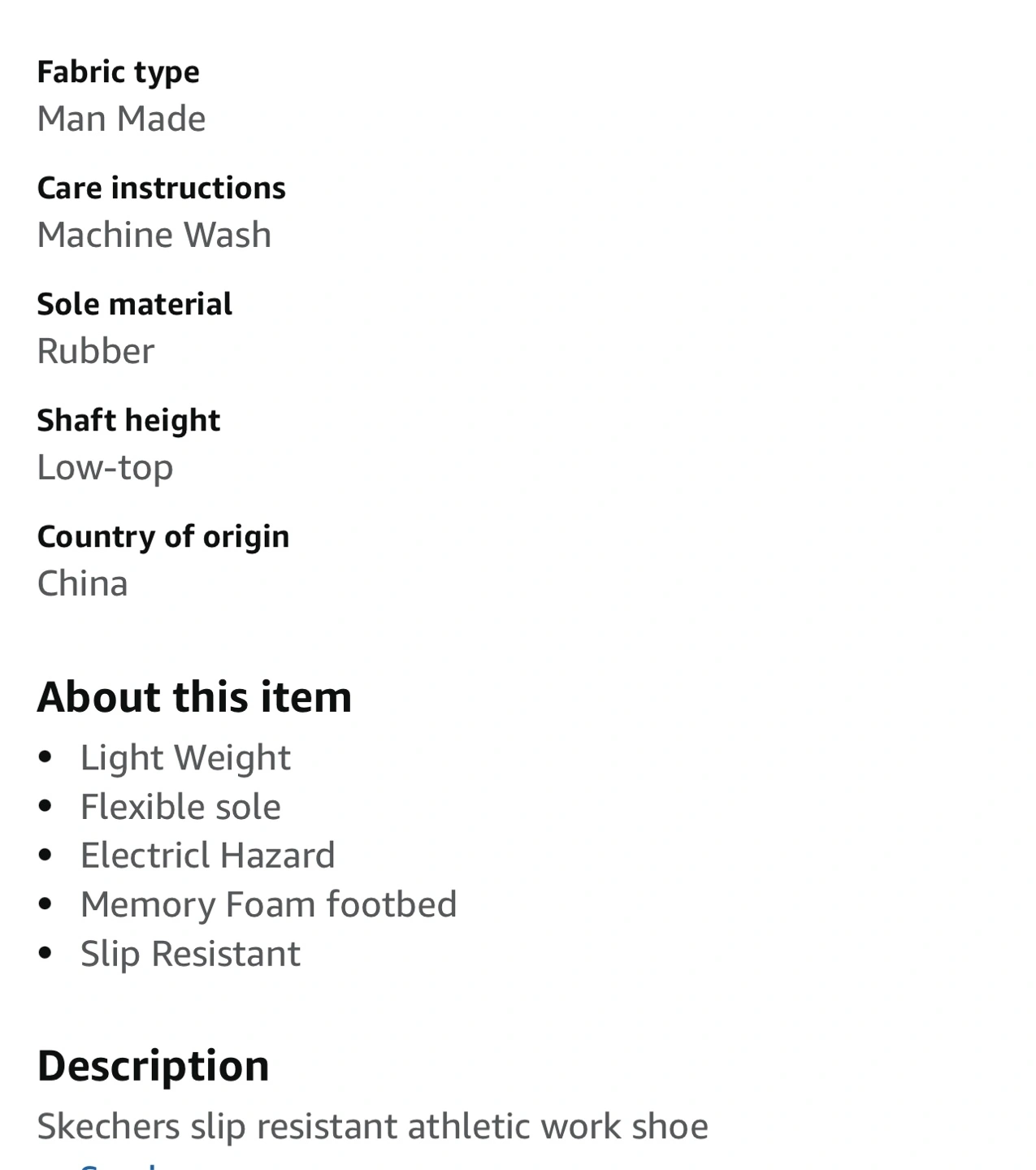Tap the Memory Foam footbed bullet
The width and height of the screenshot is (1036, 1170).
pos(268,904)
